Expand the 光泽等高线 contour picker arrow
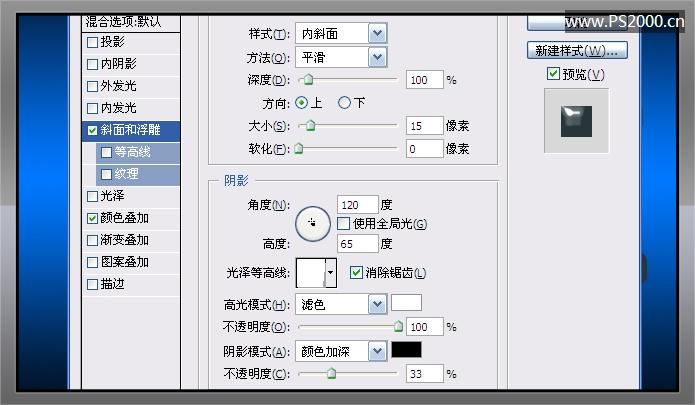The height and width of the screenshot is (405, 695). [331, 273]
